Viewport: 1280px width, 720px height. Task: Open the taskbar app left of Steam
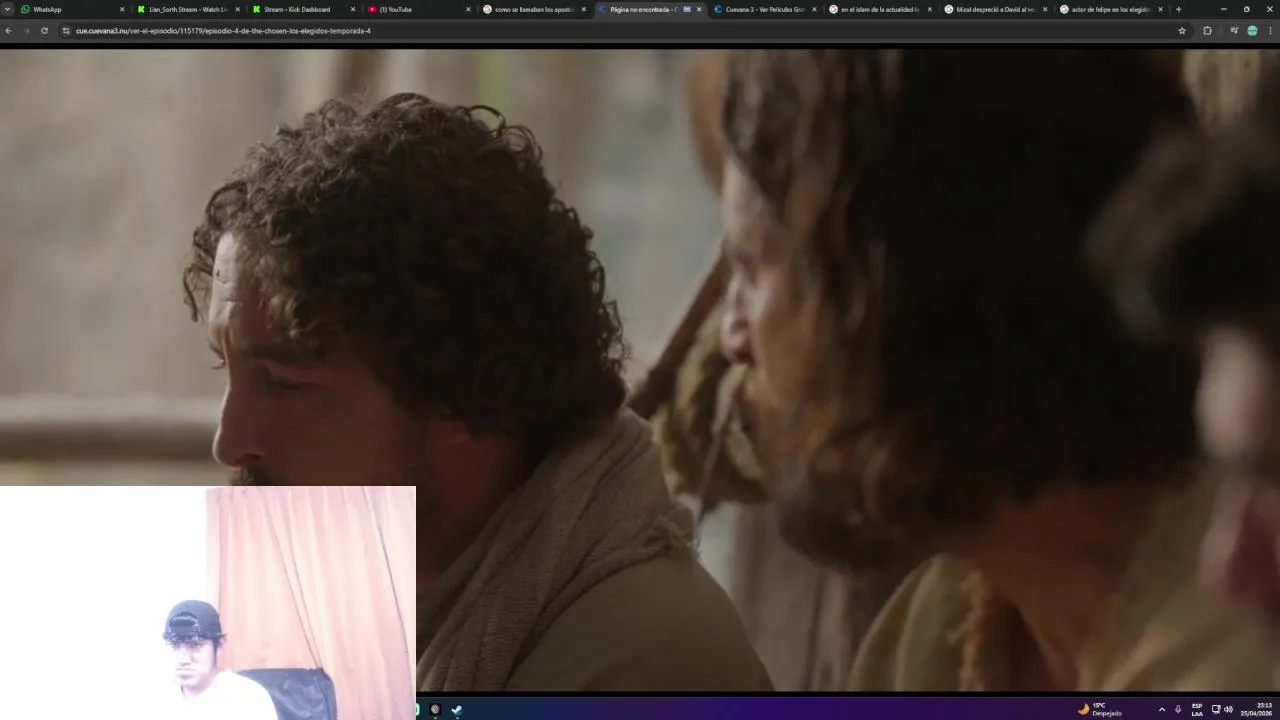[435, 709]
